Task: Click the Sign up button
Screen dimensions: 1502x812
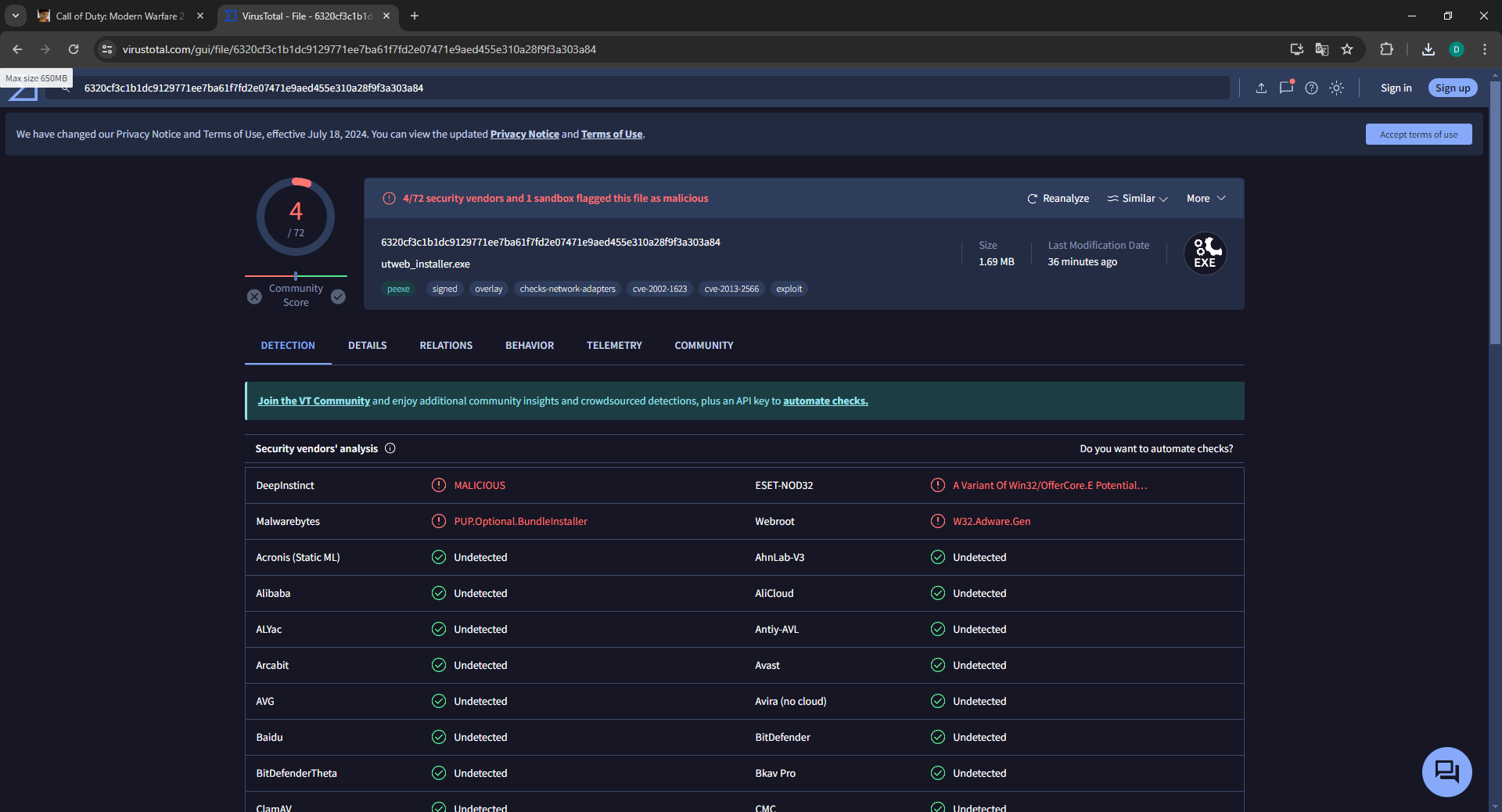Action: [1453, 88]
